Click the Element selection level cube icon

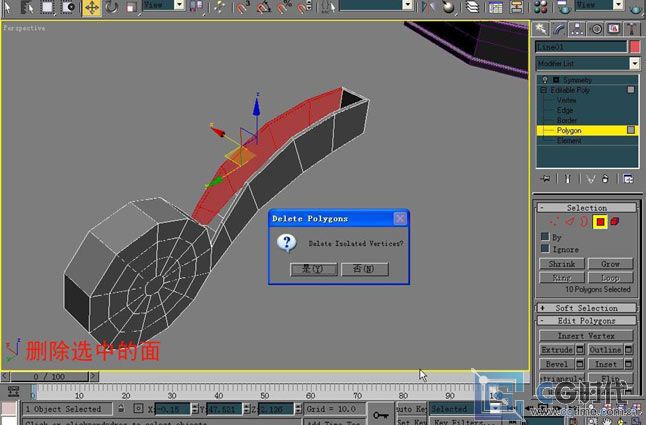(615, 222)
